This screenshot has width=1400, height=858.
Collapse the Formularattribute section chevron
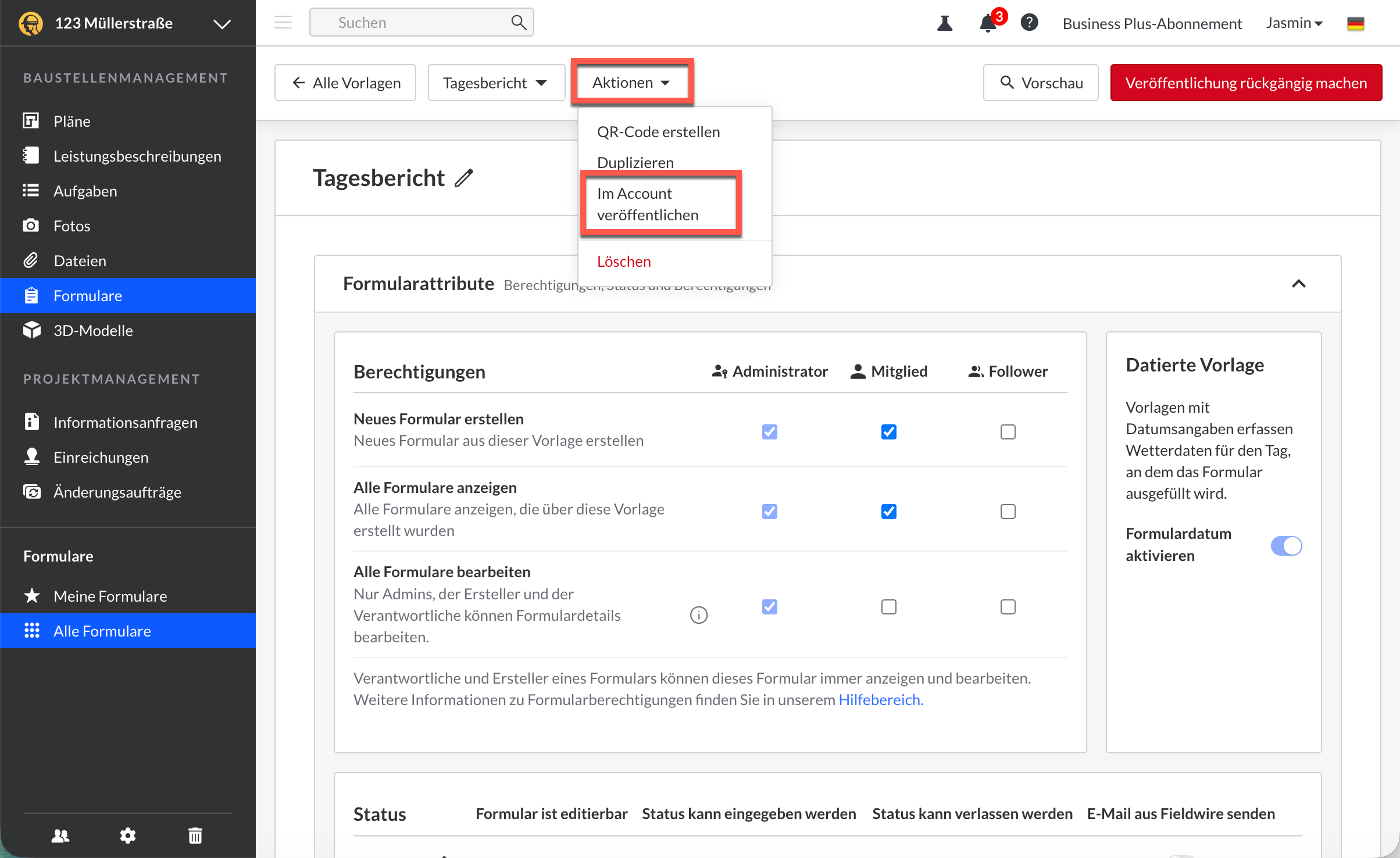1298,284
